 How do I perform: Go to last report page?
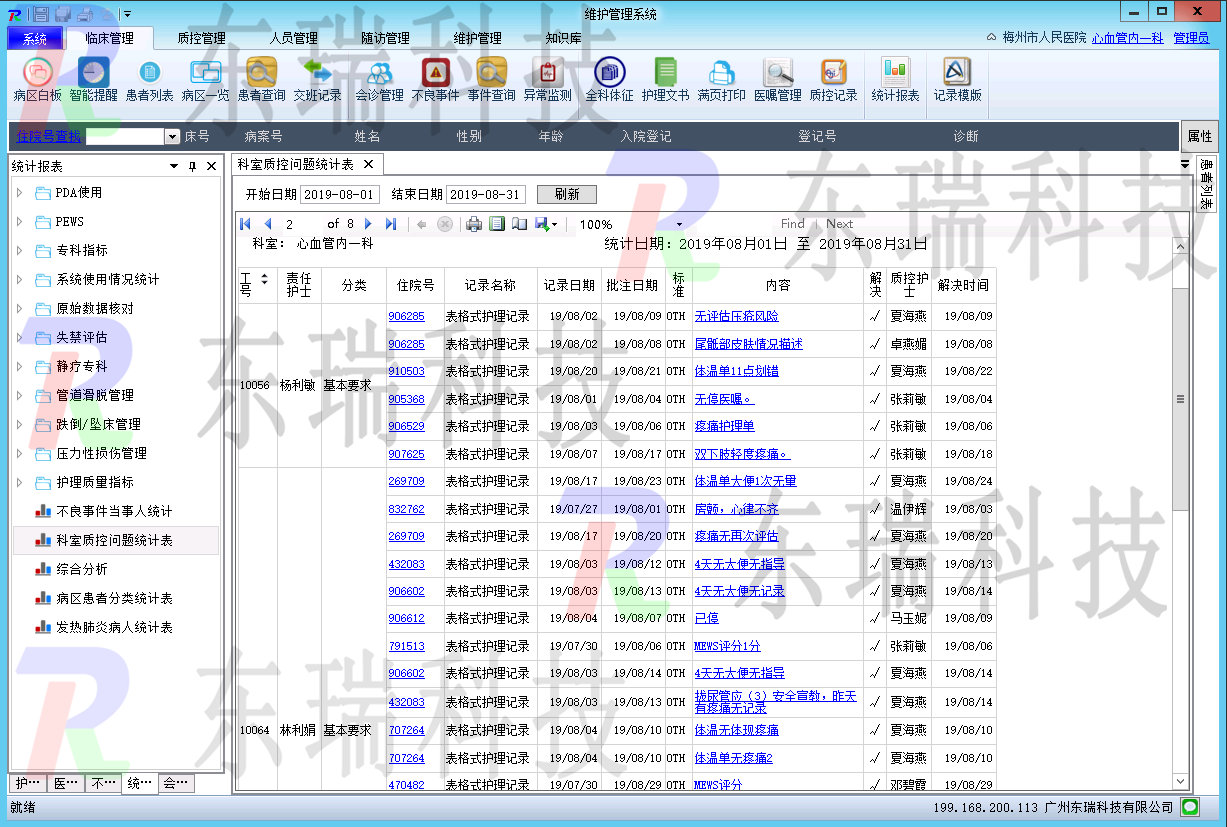click(x=391, y=224)
